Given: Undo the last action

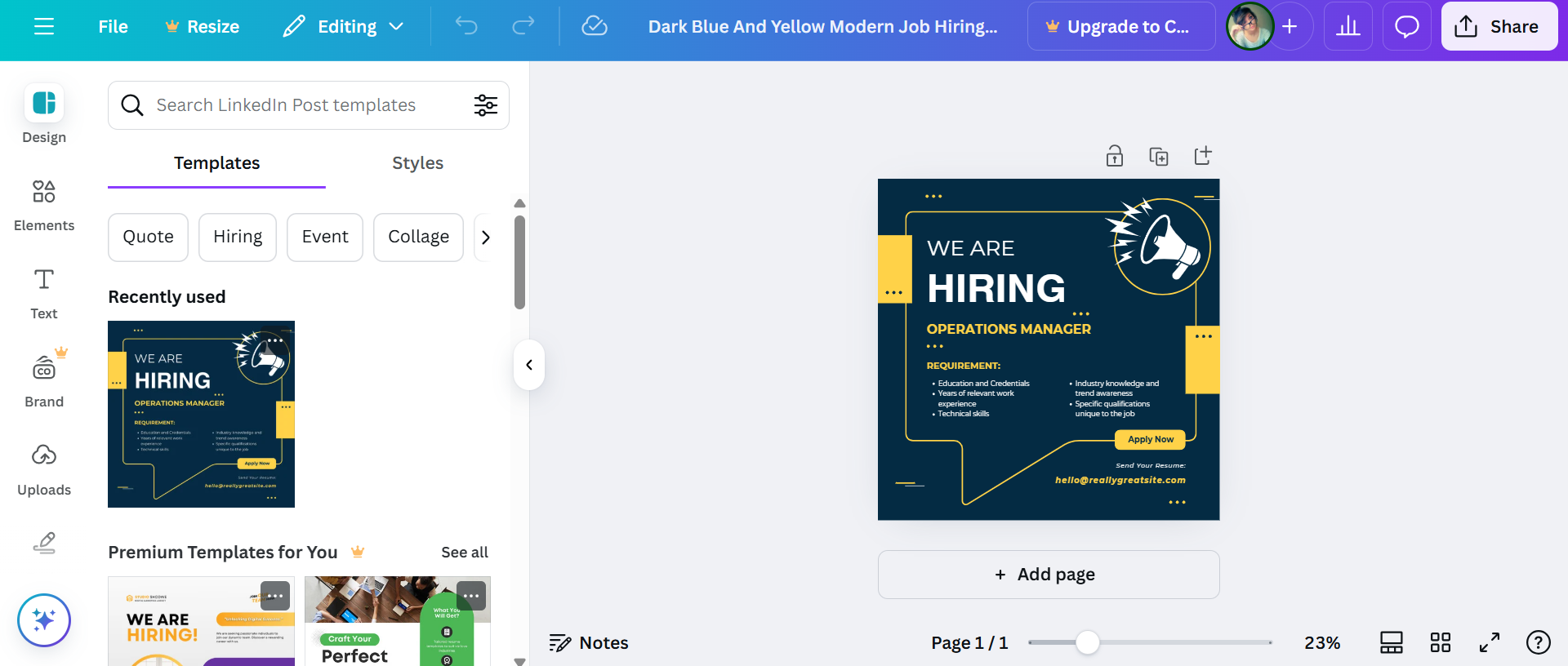Looking at the screenshot, I should [466, 26].
